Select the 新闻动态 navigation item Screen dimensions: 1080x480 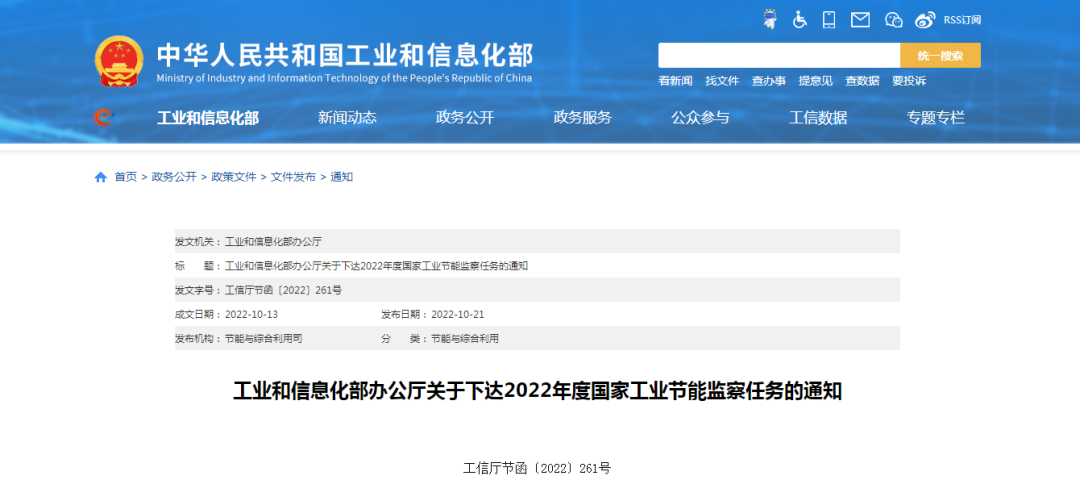(347, 118)
